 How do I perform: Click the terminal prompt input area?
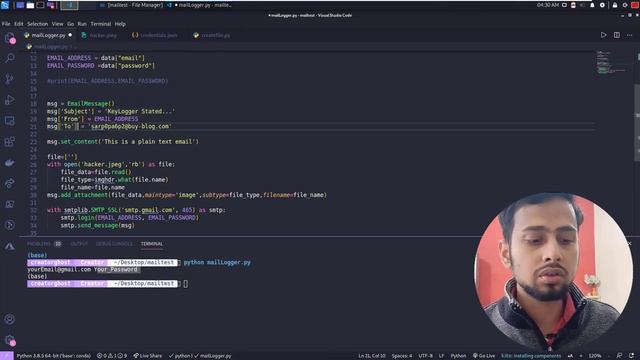pos(186,284)
